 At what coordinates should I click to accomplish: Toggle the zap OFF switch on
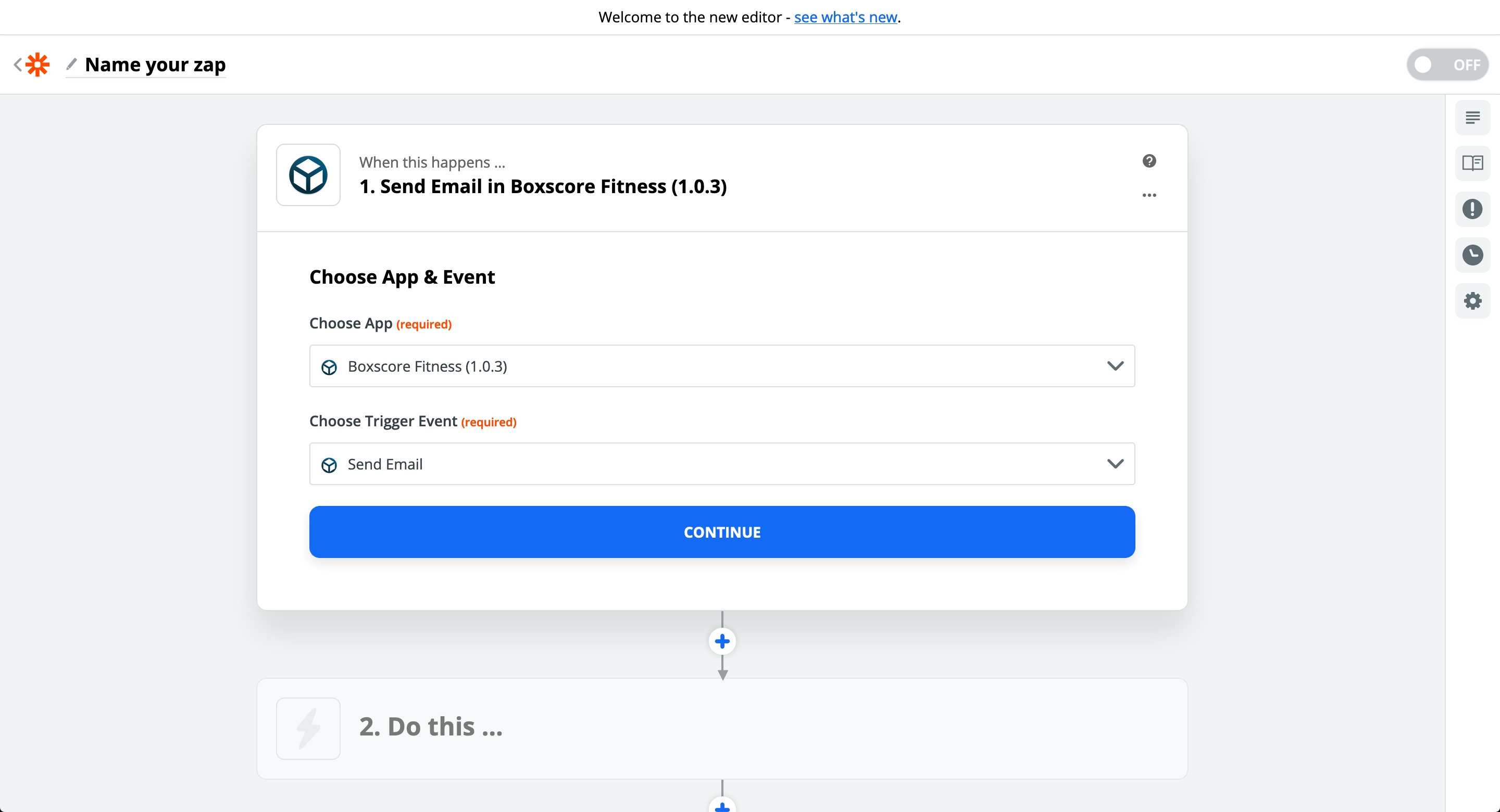(x=1447, y=65)
